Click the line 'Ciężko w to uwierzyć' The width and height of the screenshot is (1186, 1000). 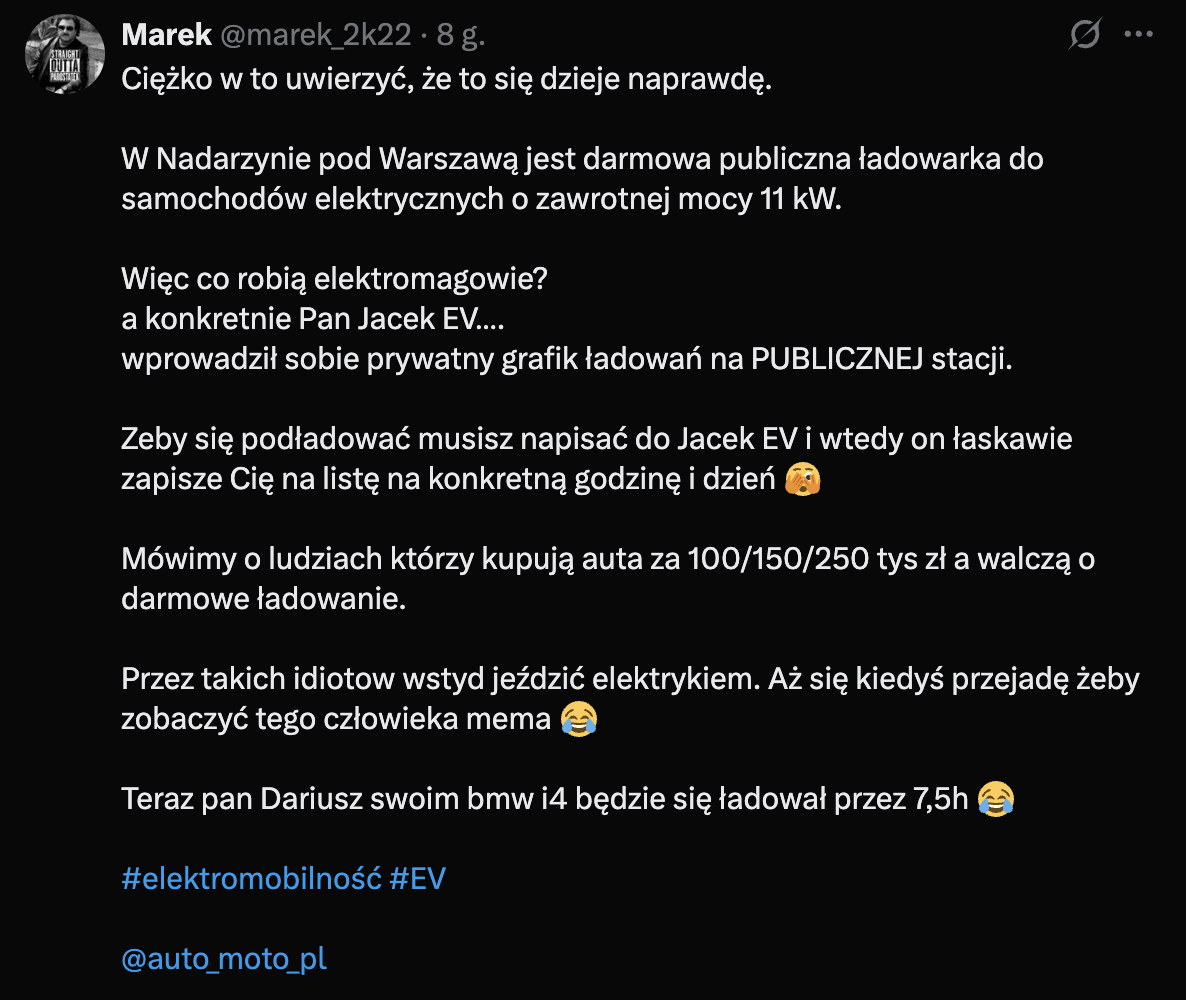coord(446,80)
